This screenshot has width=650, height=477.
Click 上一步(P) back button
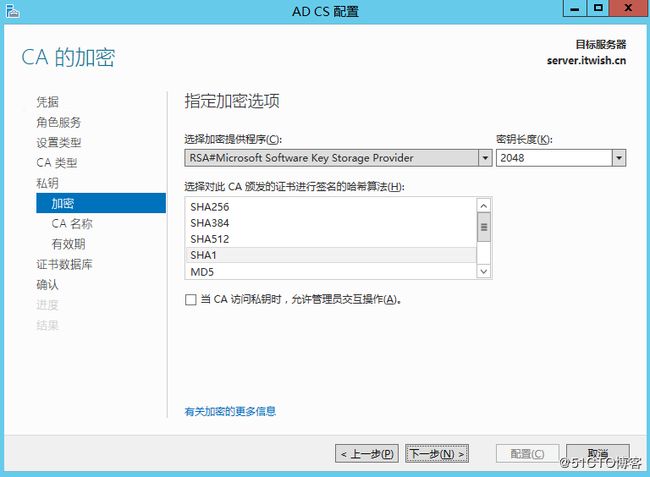point(367,454)
